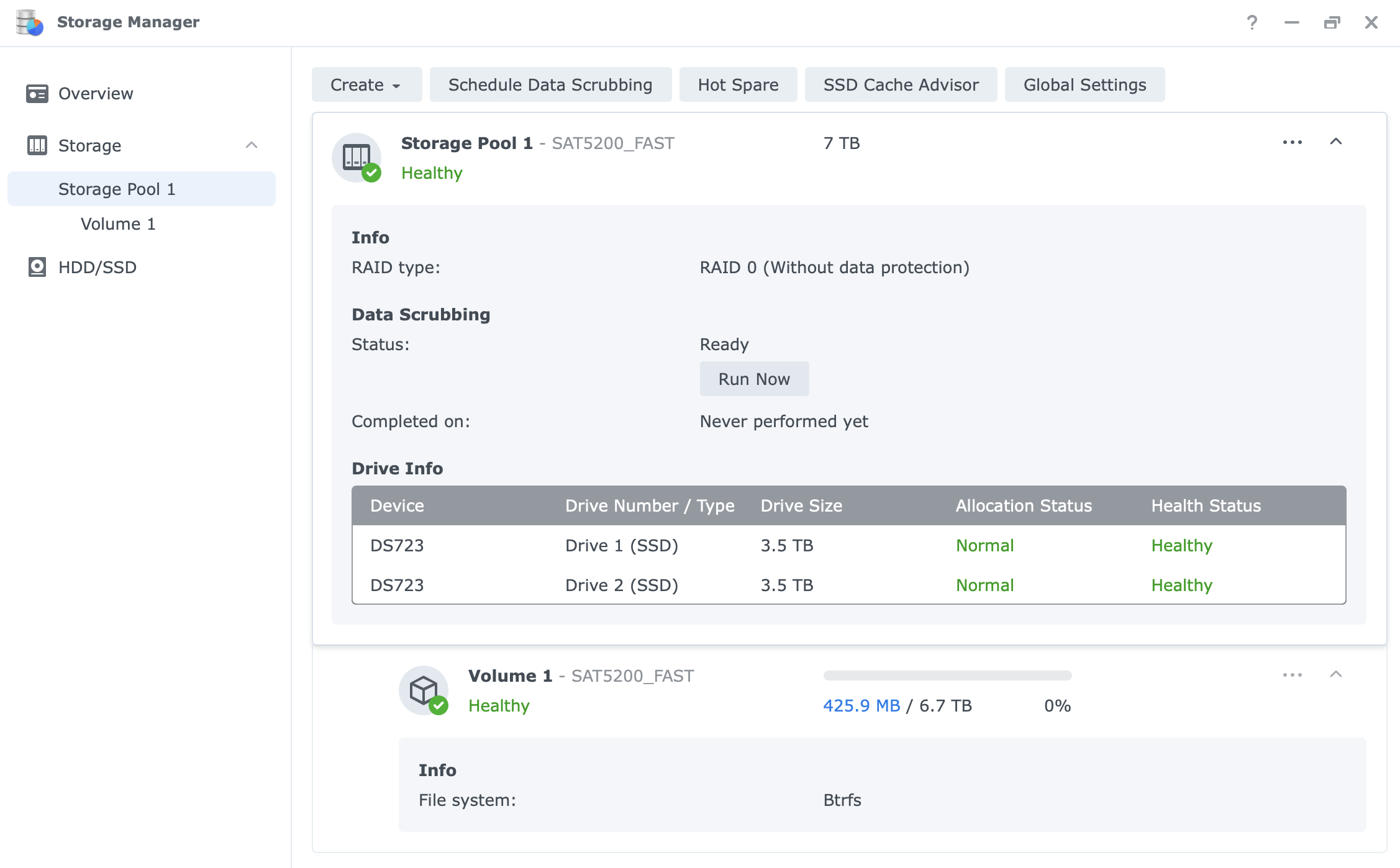Click the RAID 0 type value
1400x868 pixels.
click(x=834, y=268)
